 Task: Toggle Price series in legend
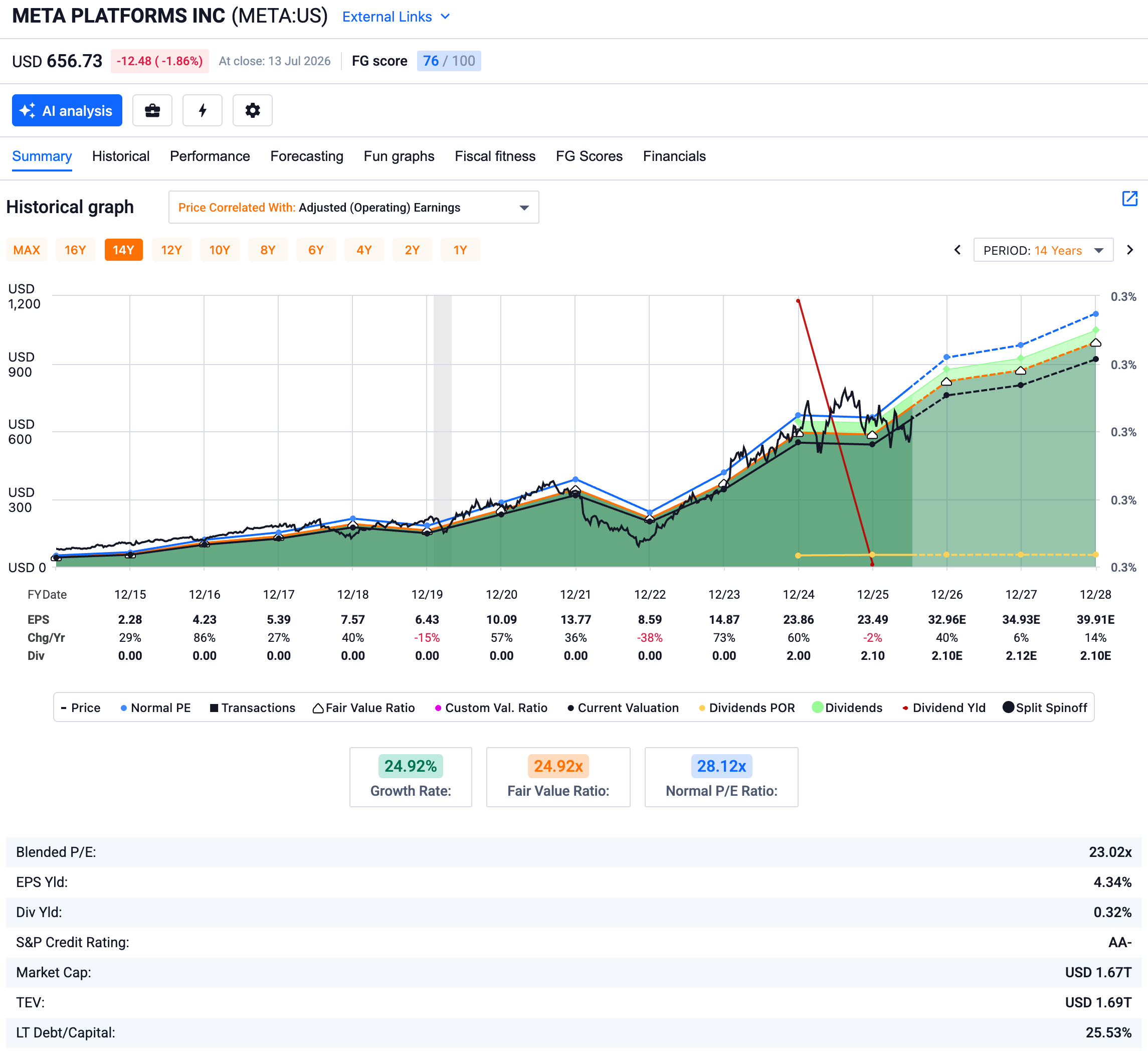point(81,708)
